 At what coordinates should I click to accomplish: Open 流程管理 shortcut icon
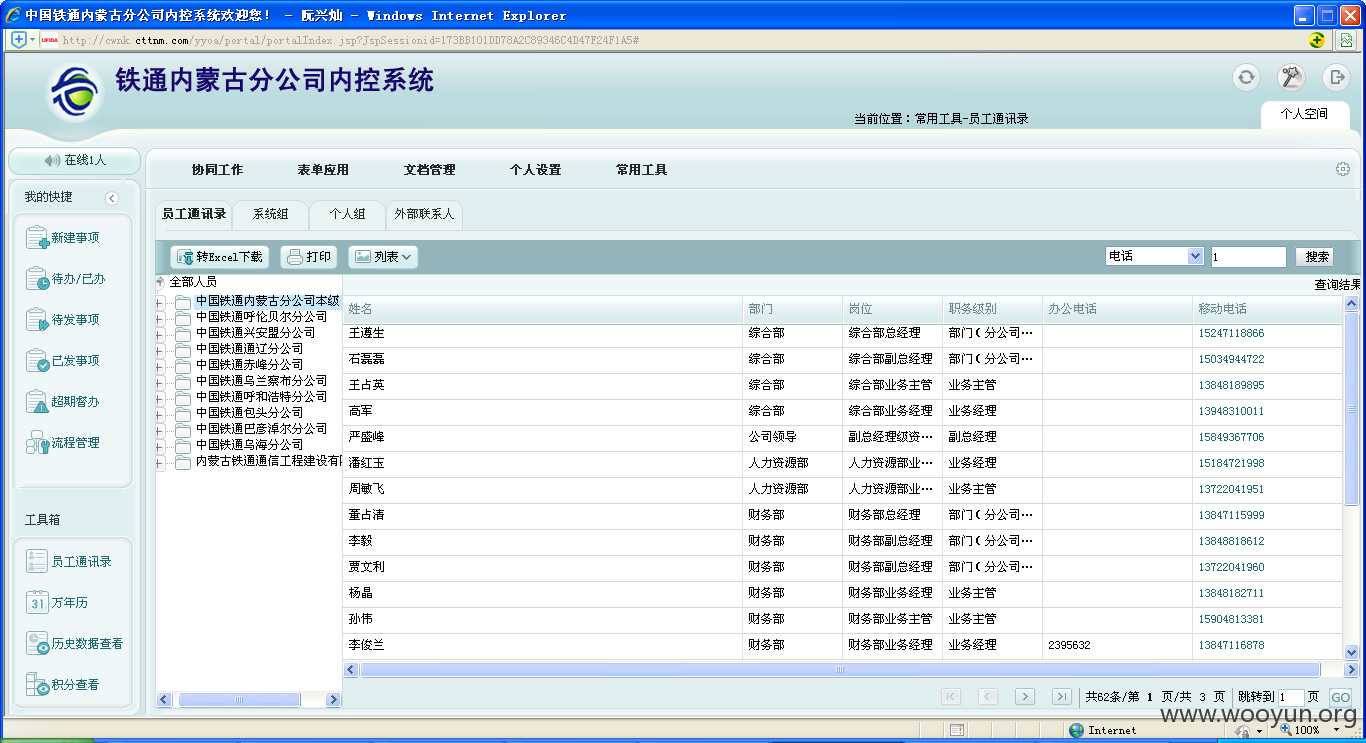[x=37, y=443]
